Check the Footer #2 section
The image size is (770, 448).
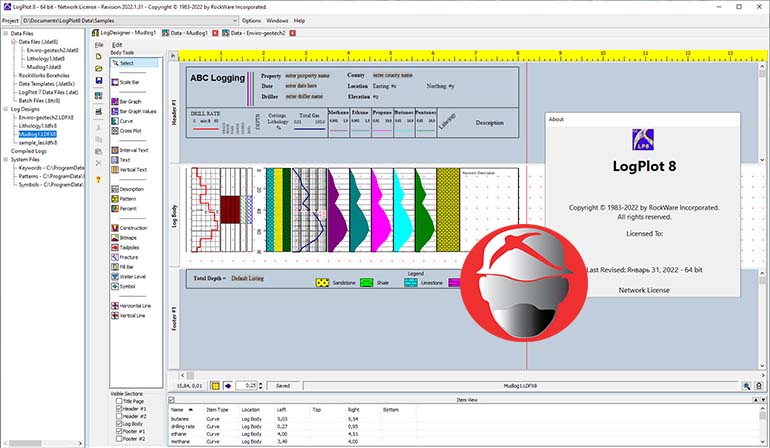point(119,438)
